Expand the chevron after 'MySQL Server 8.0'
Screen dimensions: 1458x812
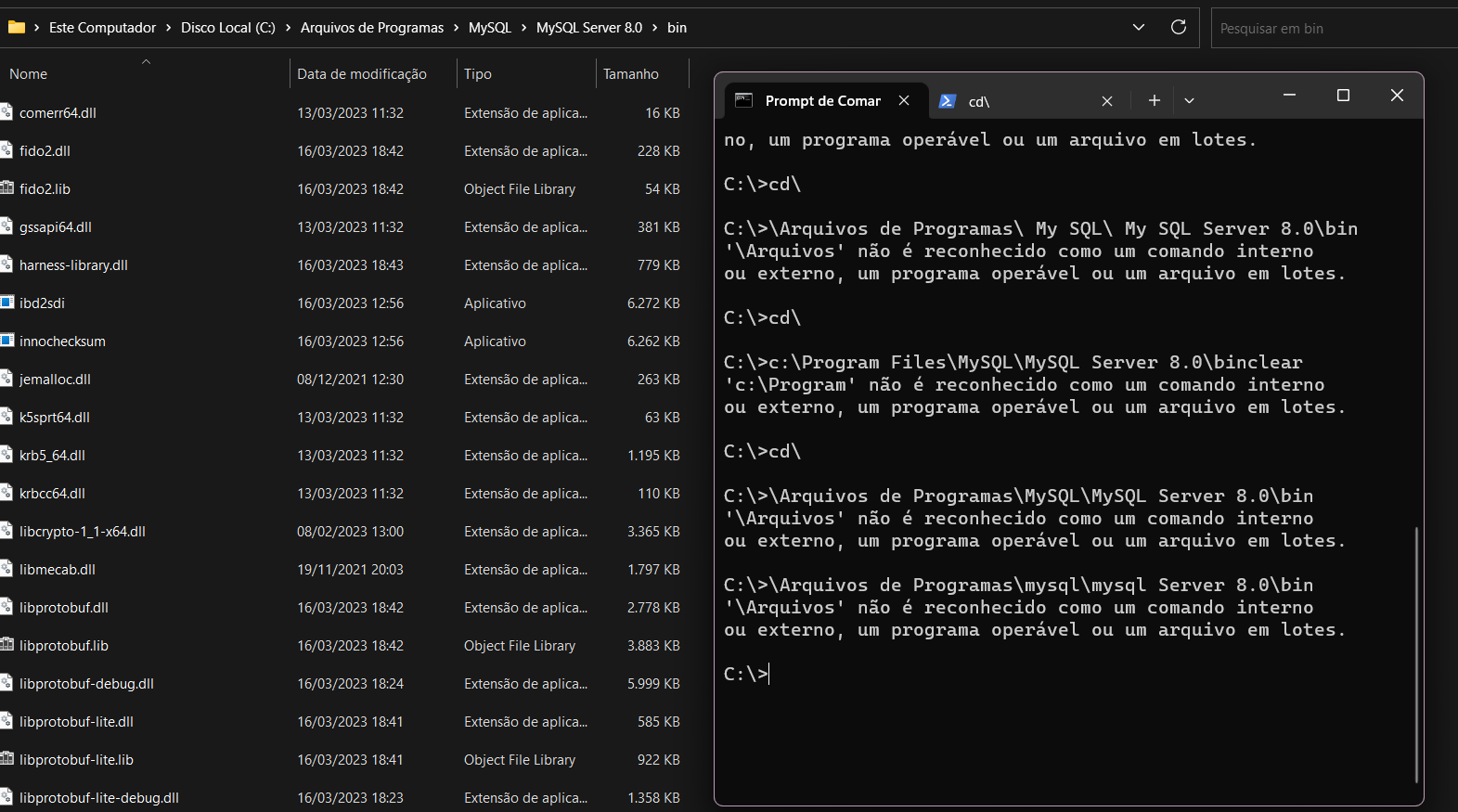point(655,28)
